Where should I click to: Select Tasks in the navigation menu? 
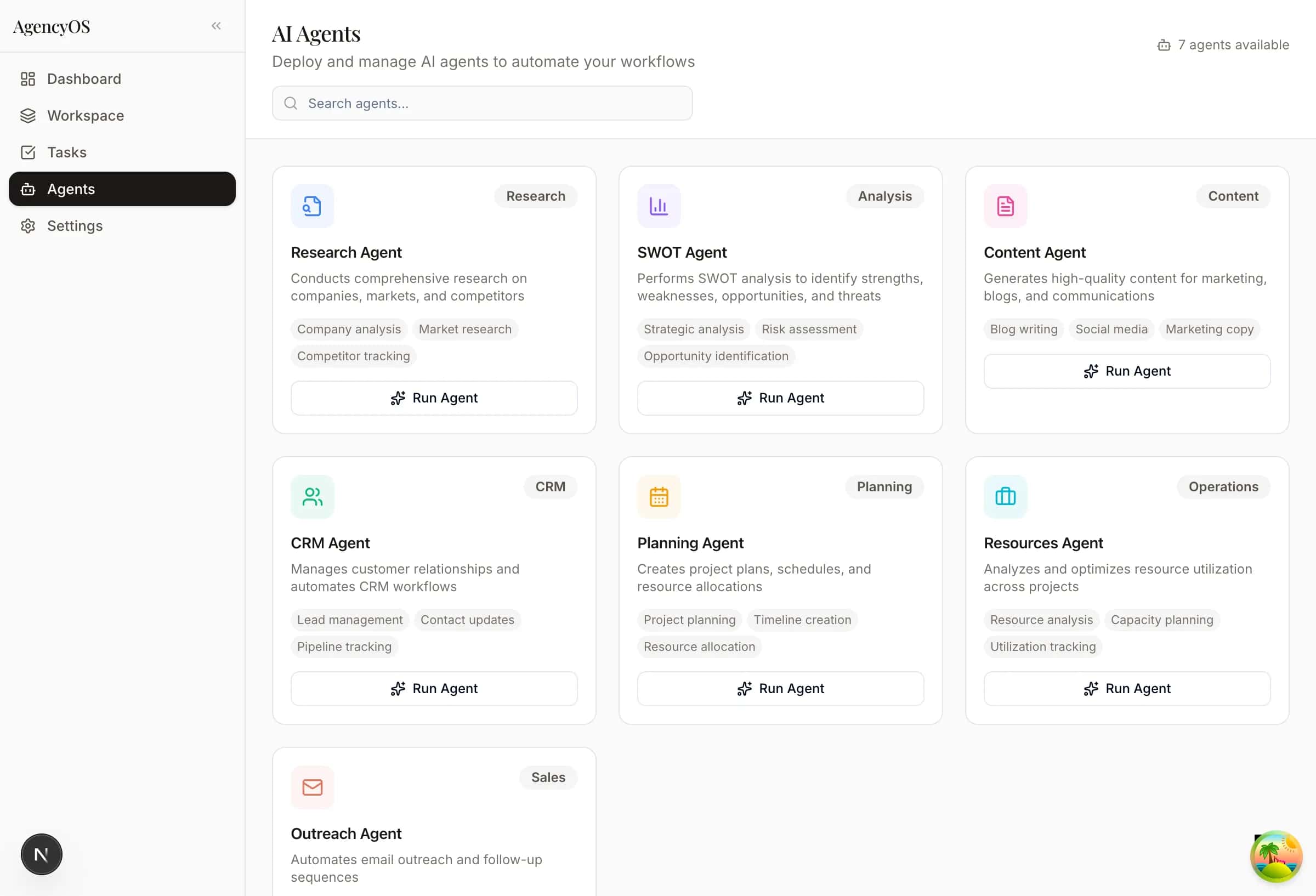click(67, 152)
